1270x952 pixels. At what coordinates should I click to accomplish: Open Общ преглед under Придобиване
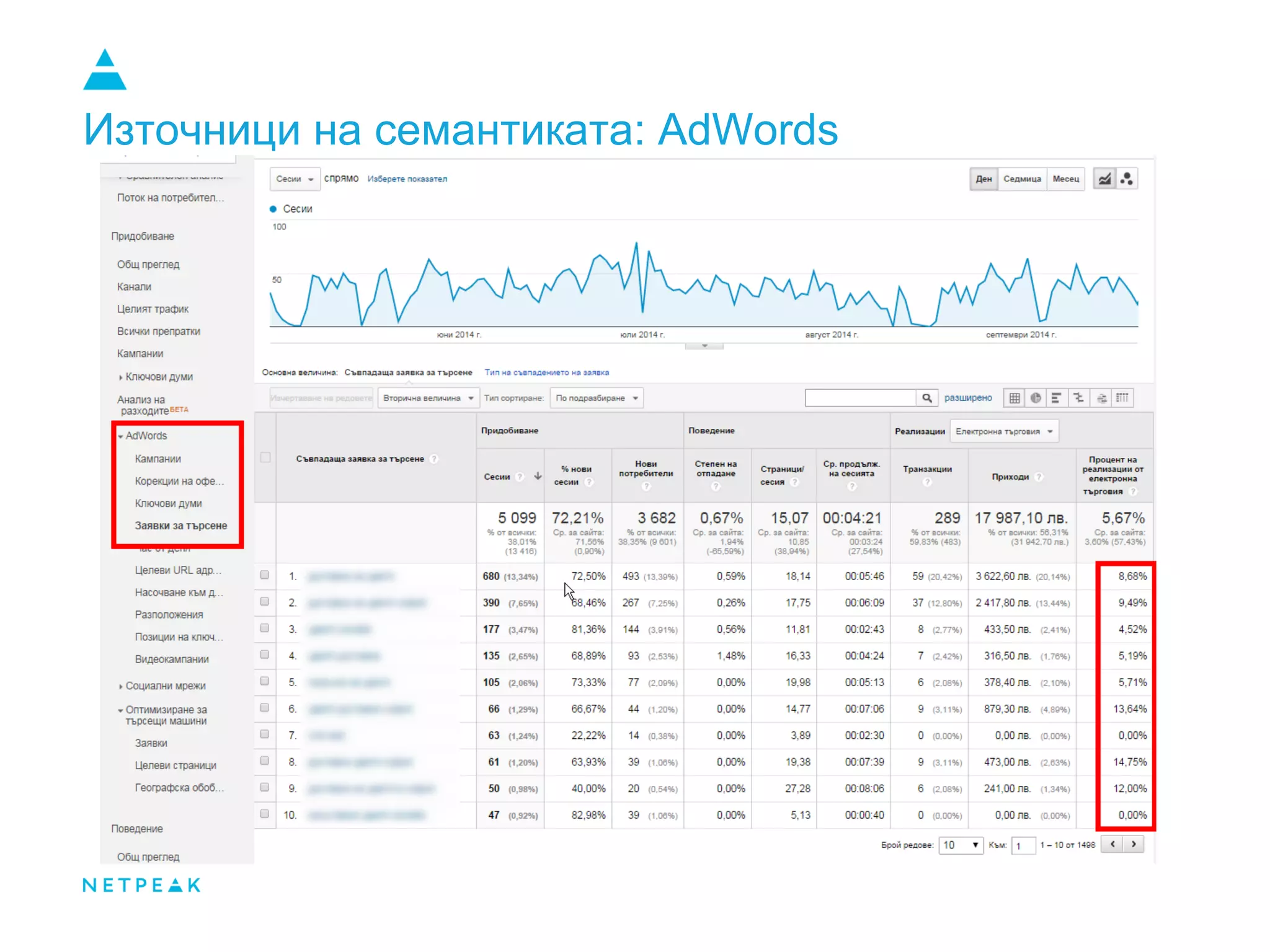(148, 265)
